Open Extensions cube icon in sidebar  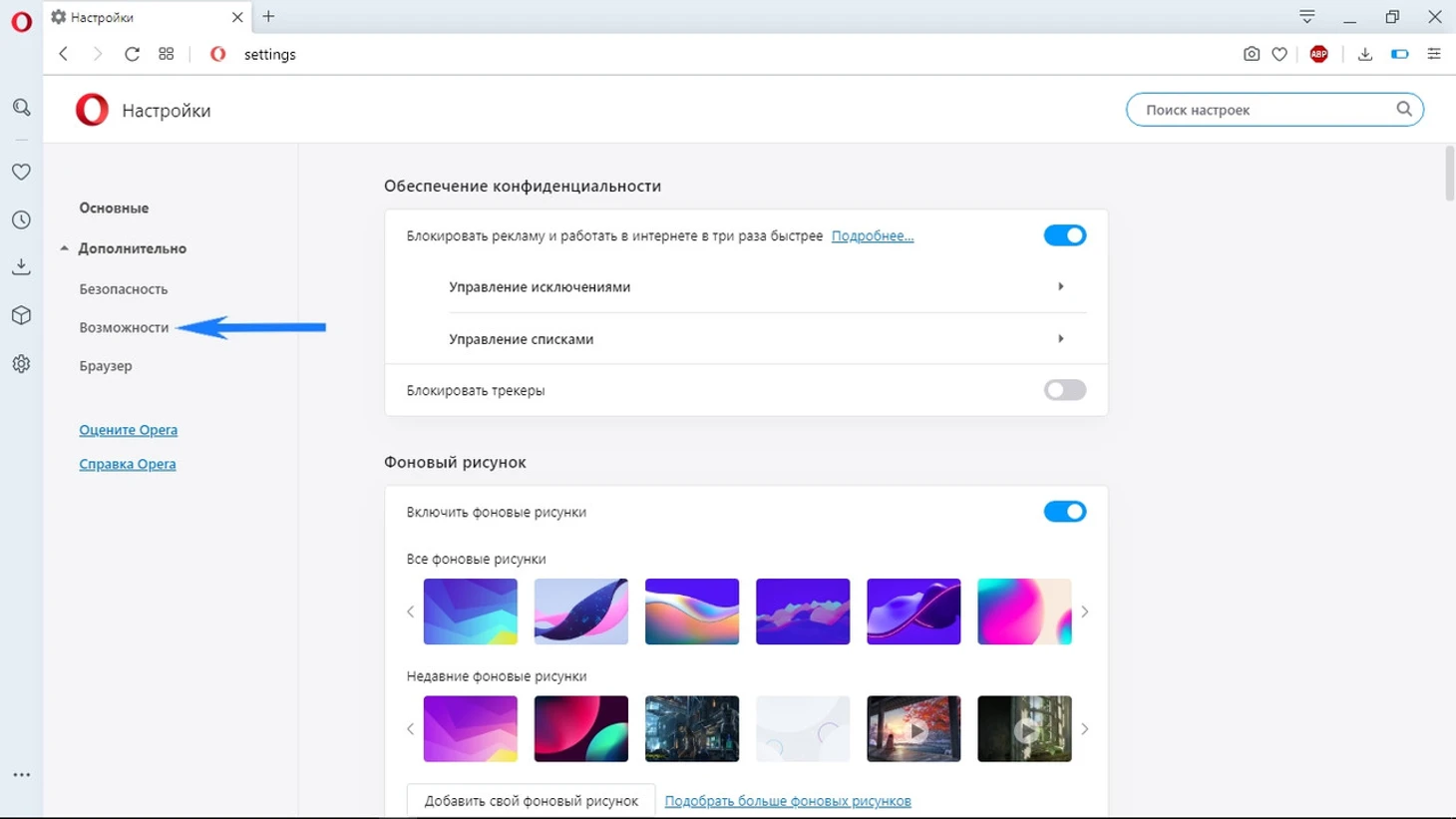pyautogui.click(x=21, y=315)
